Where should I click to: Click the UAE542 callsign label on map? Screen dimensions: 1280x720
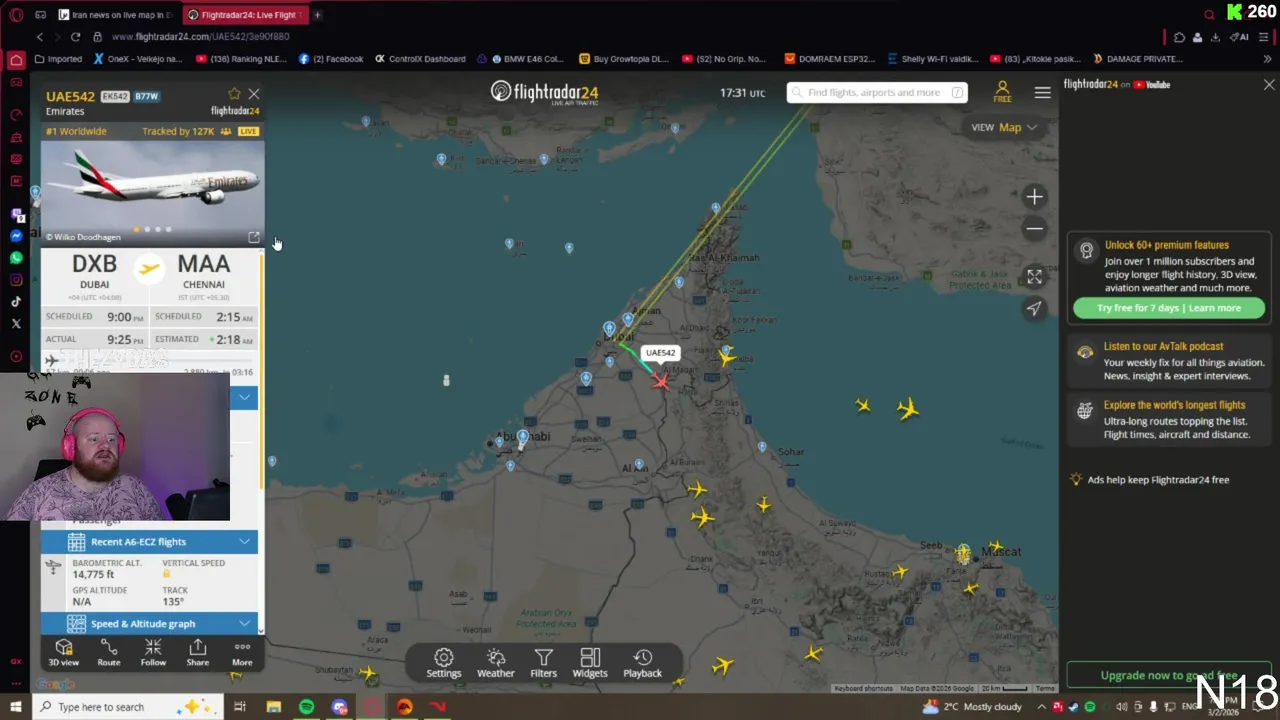tap(660, 353)
